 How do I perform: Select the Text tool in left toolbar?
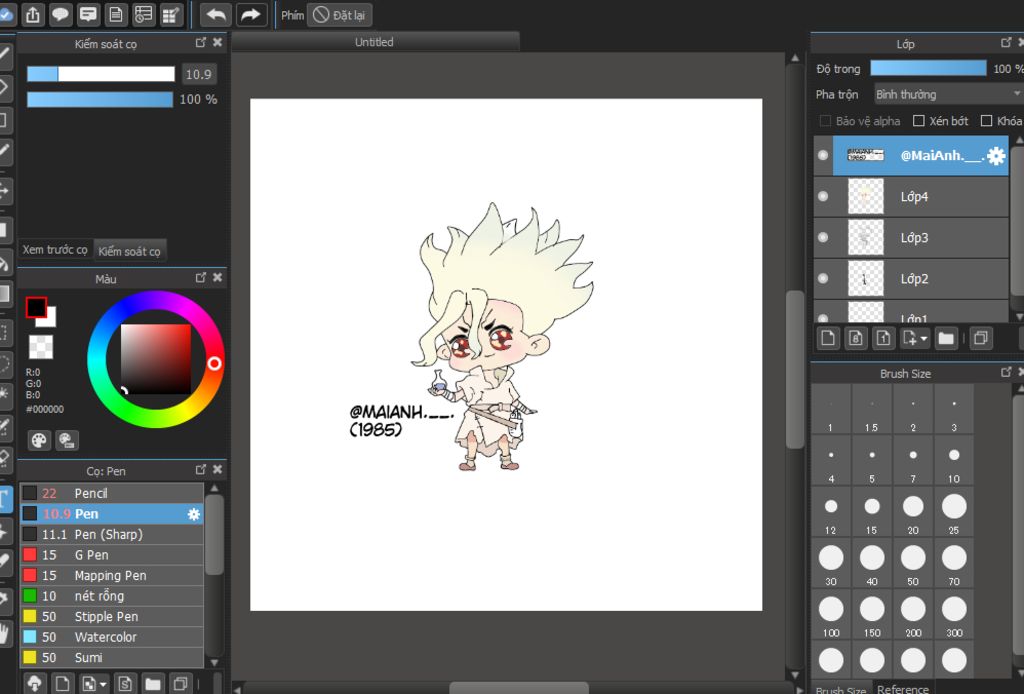(x=5, y=499)
